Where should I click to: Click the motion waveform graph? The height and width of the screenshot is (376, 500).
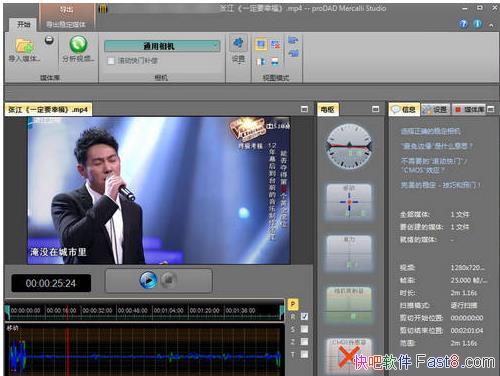pyautogui.click(x=144, y=350)
